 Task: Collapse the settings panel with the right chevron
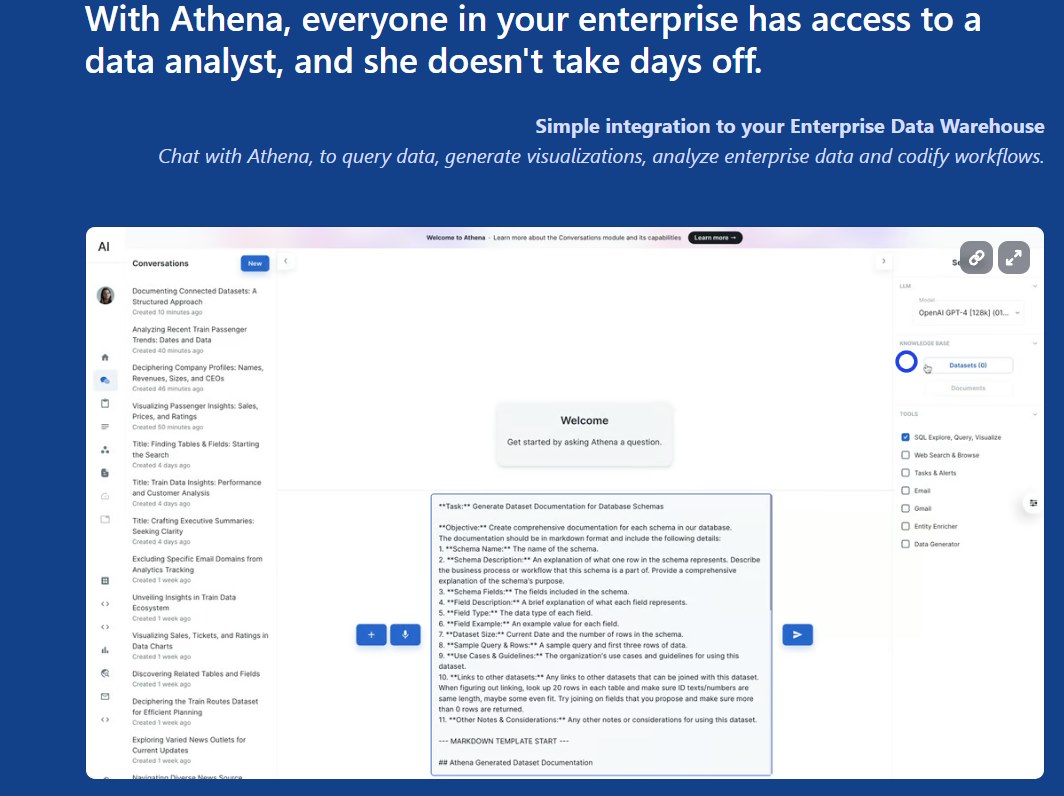tap(884, 261)
